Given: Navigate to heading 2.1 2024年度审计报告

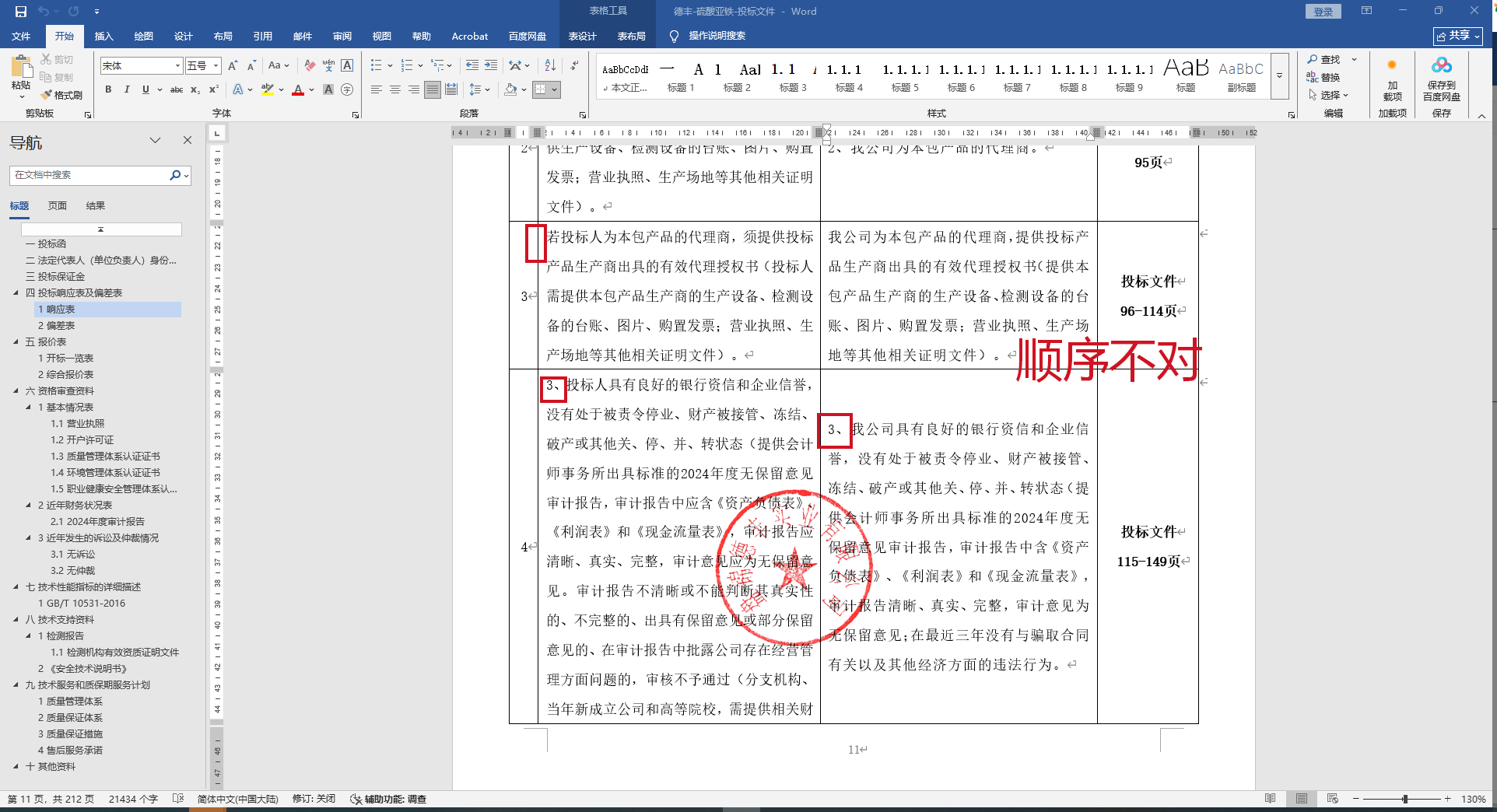Looking at the screenshot, I should (97, 522).
